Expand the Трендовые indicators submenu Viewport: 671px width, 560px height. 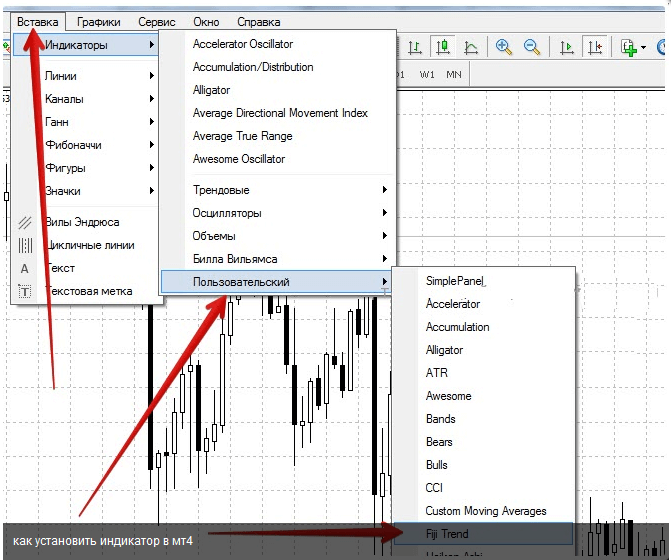pos(288,190)
